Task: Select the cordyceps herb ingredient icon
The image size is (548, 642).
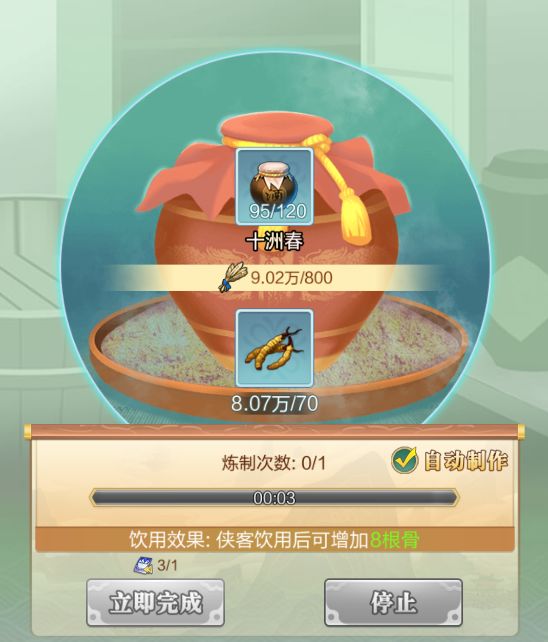Action: tap(274, 348)
